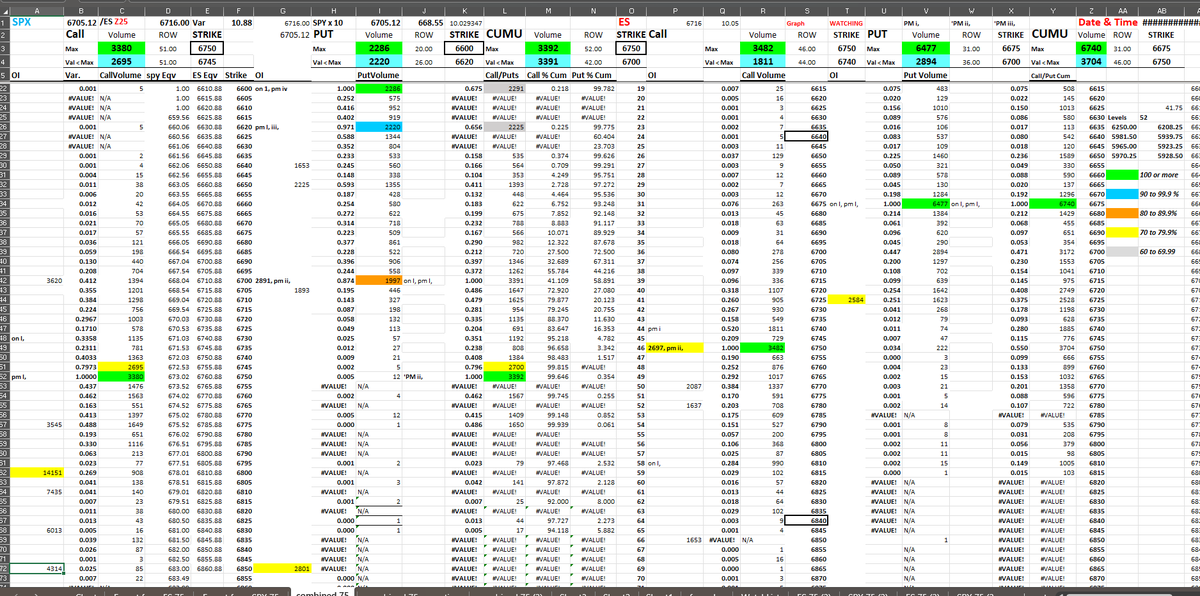
Task: Select the green '2286' Max volume cell
Action: [379, 47]
